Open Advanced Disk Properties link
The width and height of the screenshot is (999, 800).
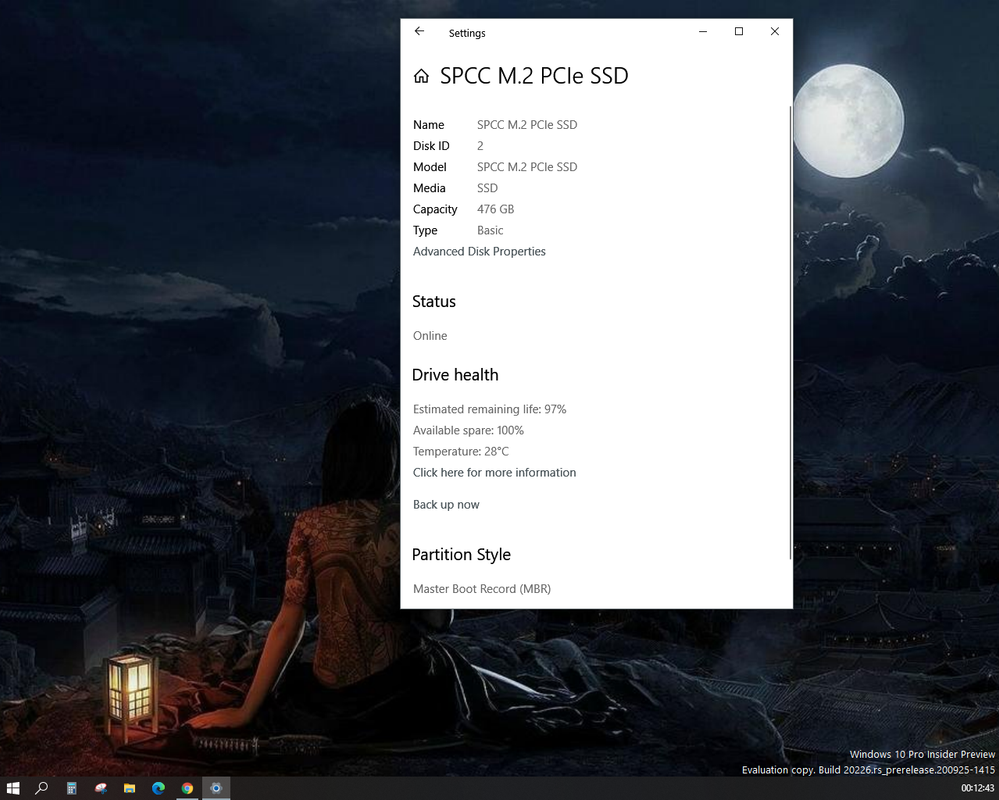(479, 252)
